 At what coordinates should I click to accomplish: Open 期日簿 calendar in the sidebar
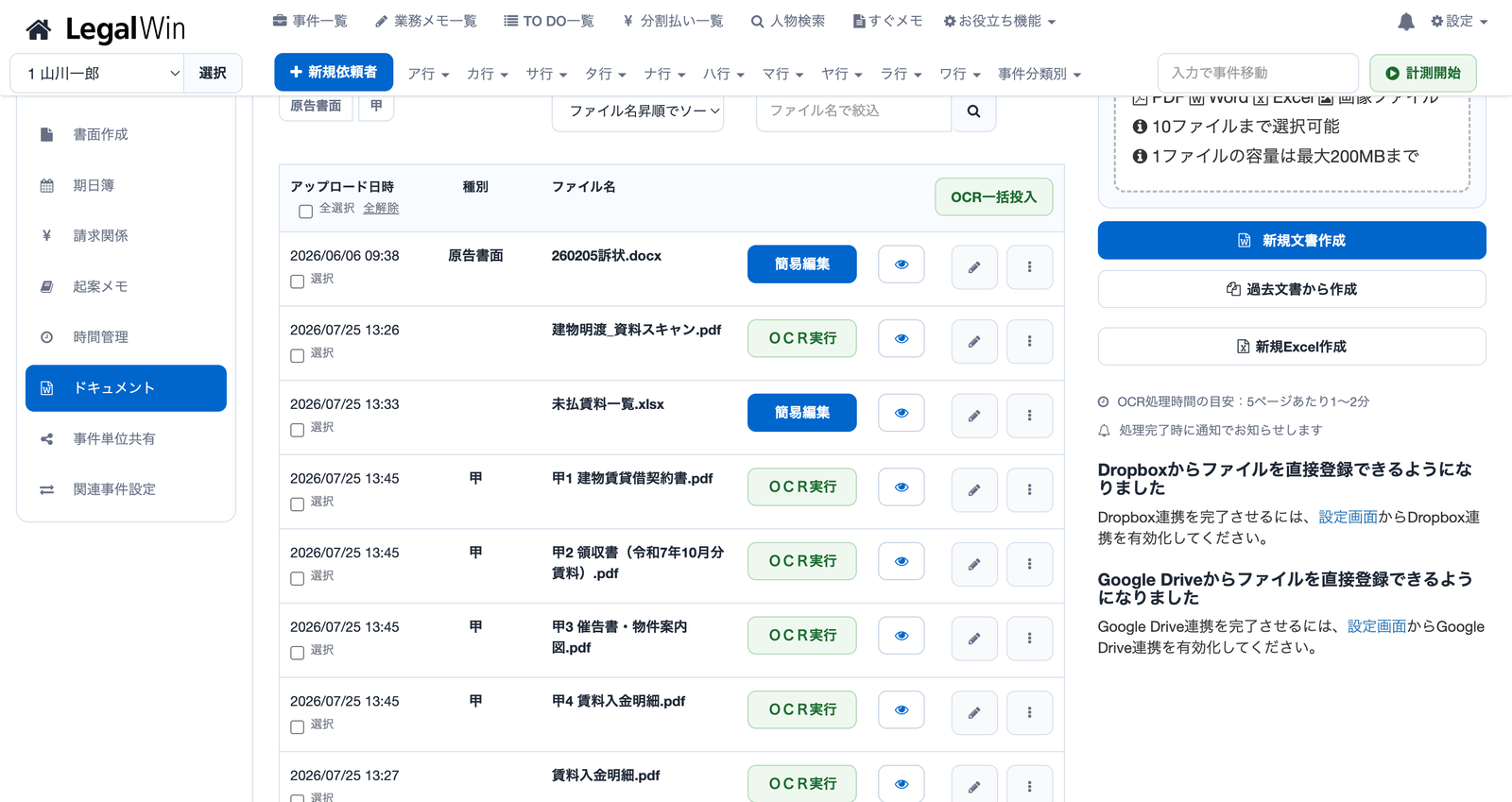pyautogui.click(x=126, y=186)
